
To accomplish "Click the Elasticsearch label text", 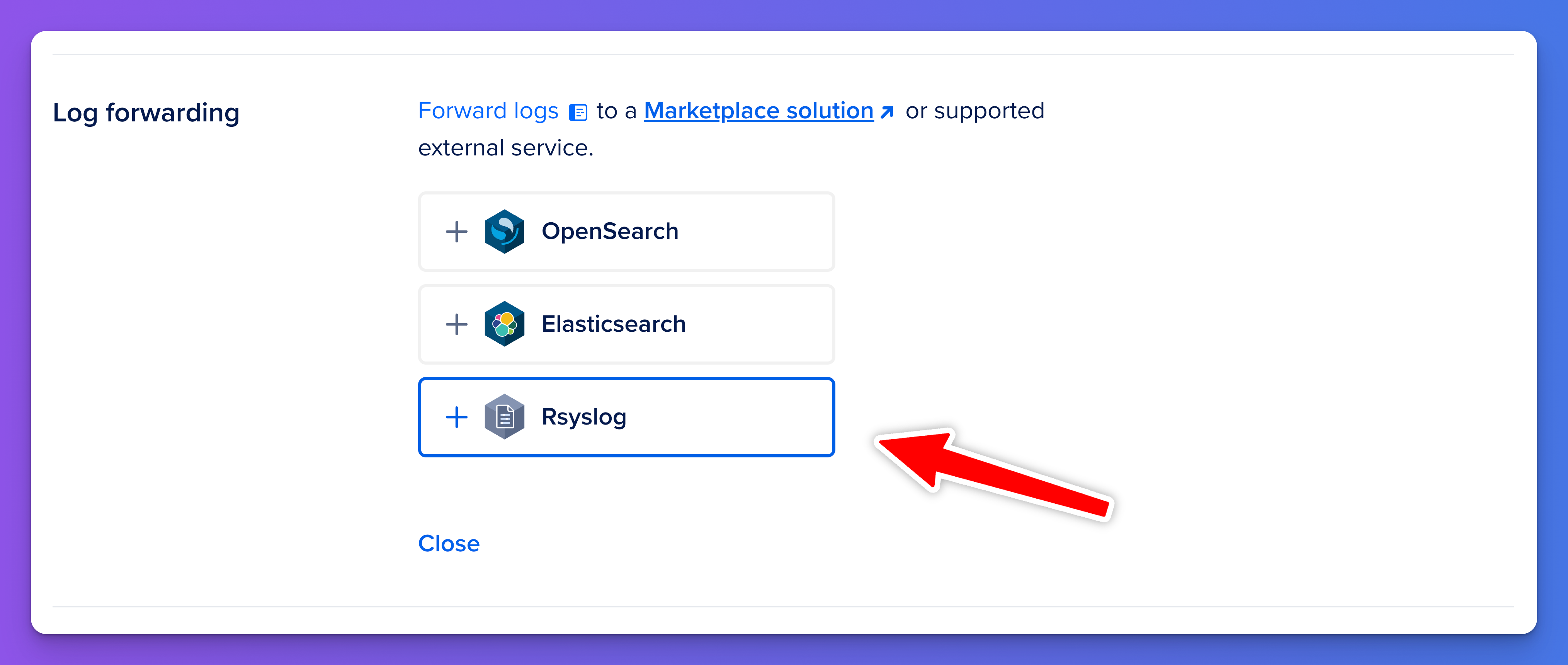I will (x=614, y=324).
